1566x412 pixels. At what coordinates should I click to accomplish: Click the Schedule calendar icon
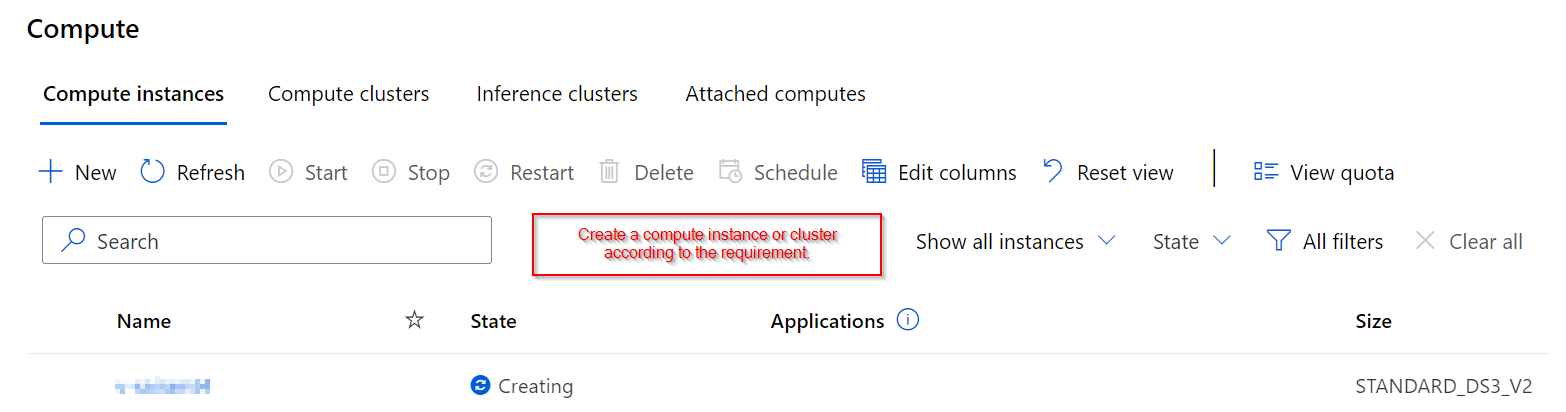[x=730, y=172]
